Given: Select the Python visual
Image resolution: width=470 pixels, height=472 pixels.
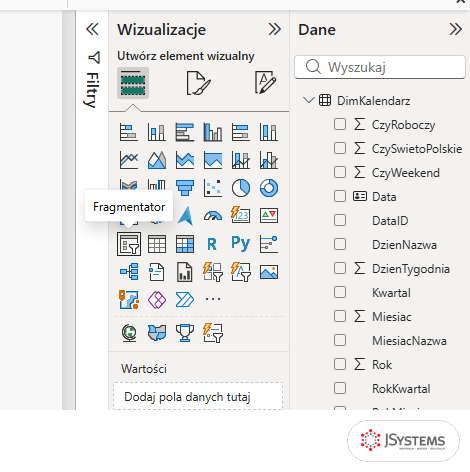Looking at the screenshot, I should [x=241, y=243].
